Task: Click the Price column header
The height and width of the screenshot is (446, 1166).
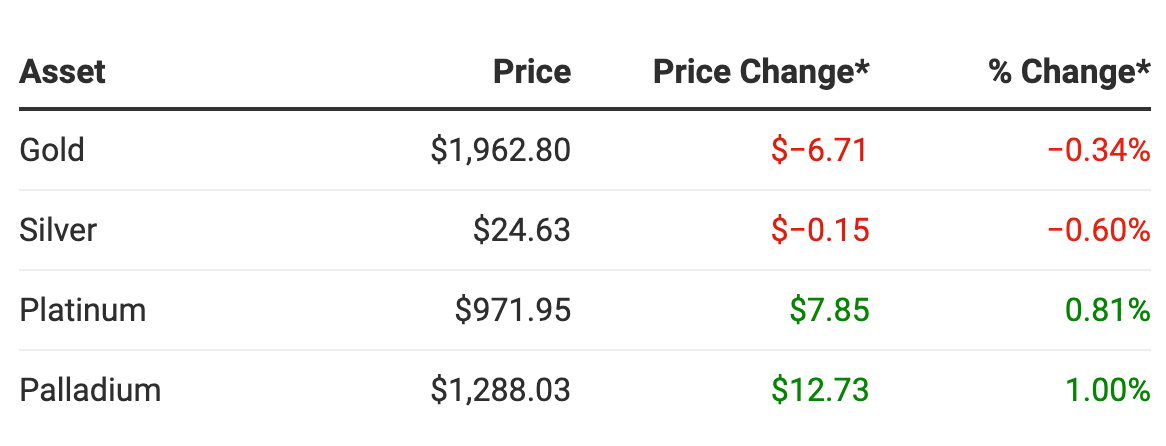Action: (x=532, y=72)
